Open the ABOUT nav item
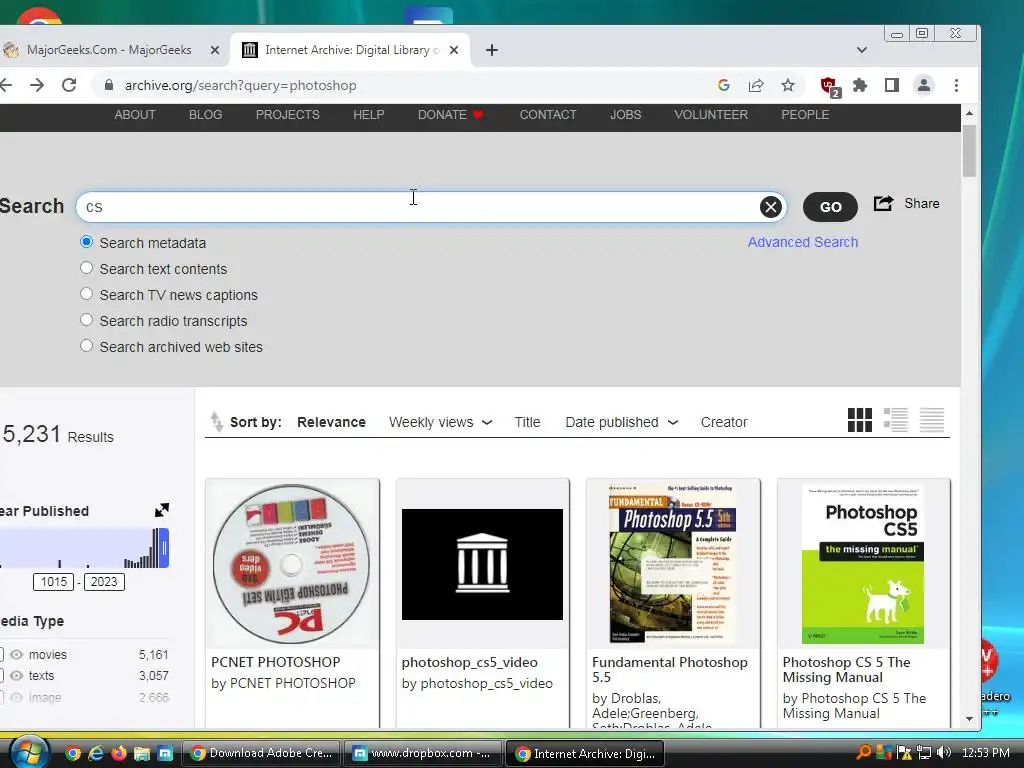This screenshot has height=768, width=1024. pyautogui.click(x=135, y=114)
